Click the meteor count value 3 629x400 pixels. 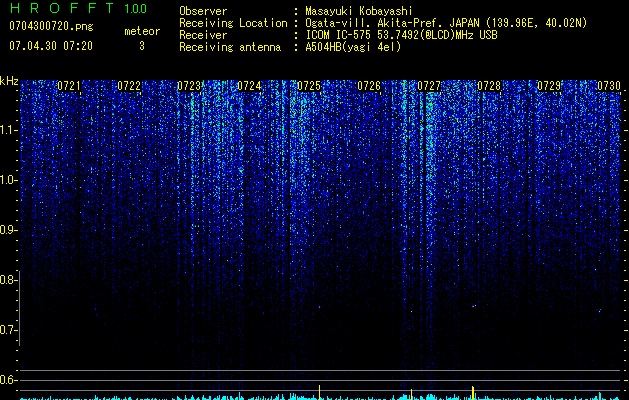pos(142,46)
